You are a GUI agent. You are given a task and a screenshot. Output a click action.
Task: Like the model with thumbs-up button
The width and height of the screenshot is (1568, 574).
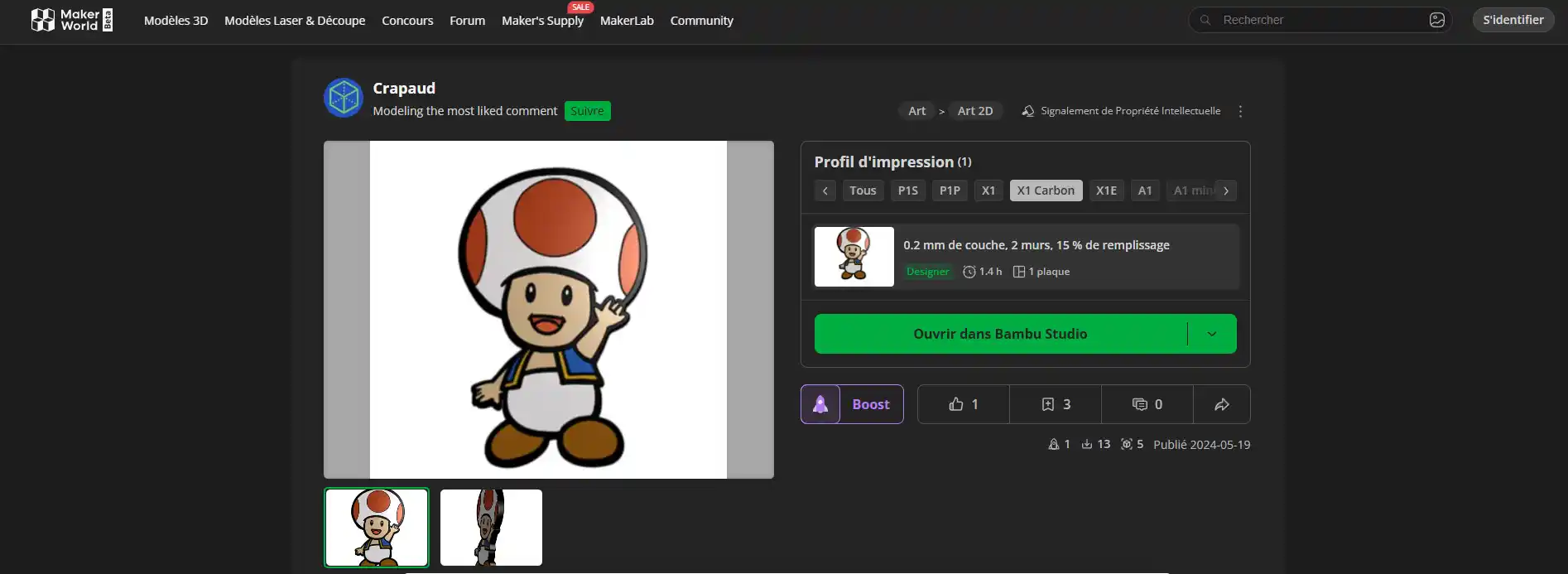(x=964, y=404)
